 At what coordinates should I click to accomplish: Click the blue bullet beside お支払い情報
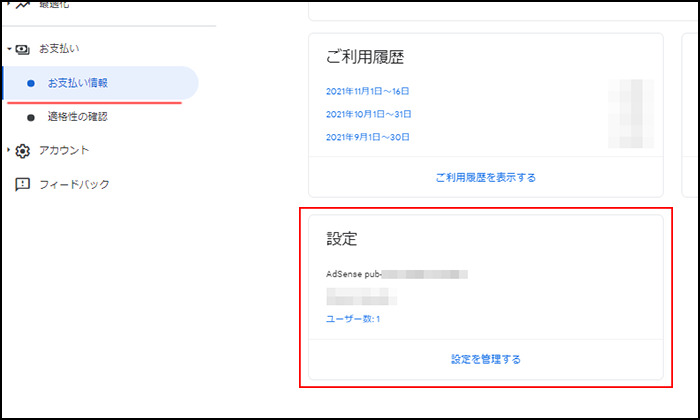(x=31, y=83)
